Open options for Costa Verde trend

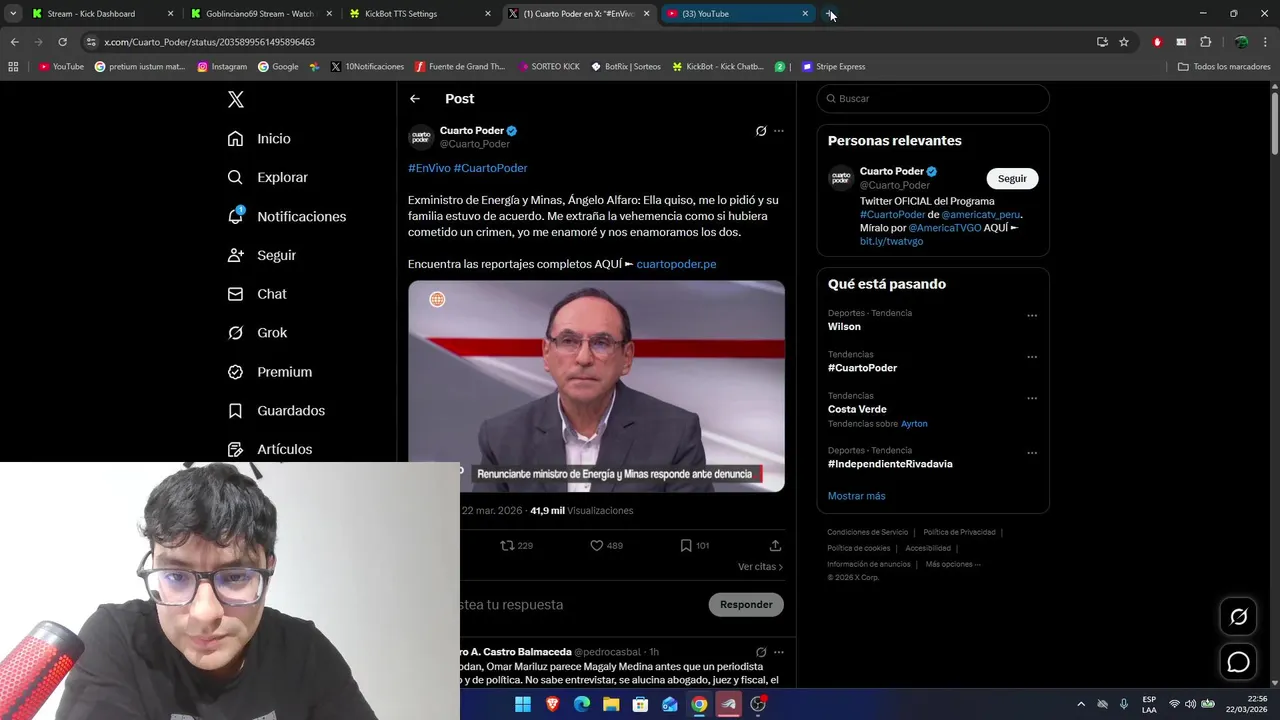1032,398
